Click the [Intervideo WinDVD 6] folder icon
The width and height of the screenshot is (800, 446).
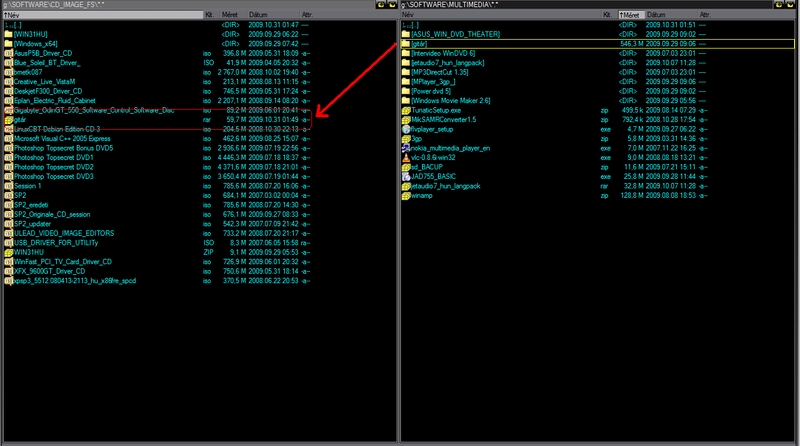[406, 53]
